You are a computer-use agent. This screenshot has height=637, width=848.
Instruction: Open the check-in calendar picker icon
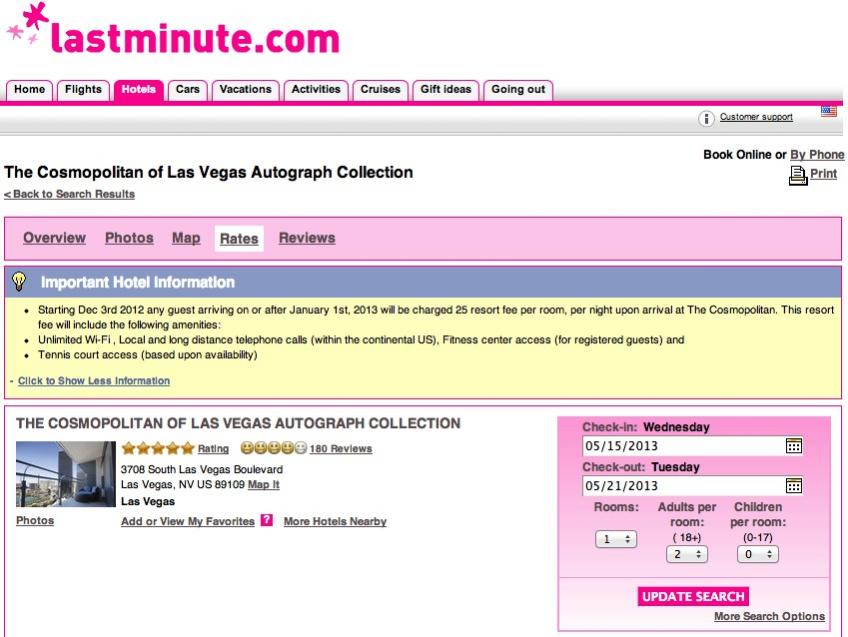pyautogui.click(x=794, y=446)
